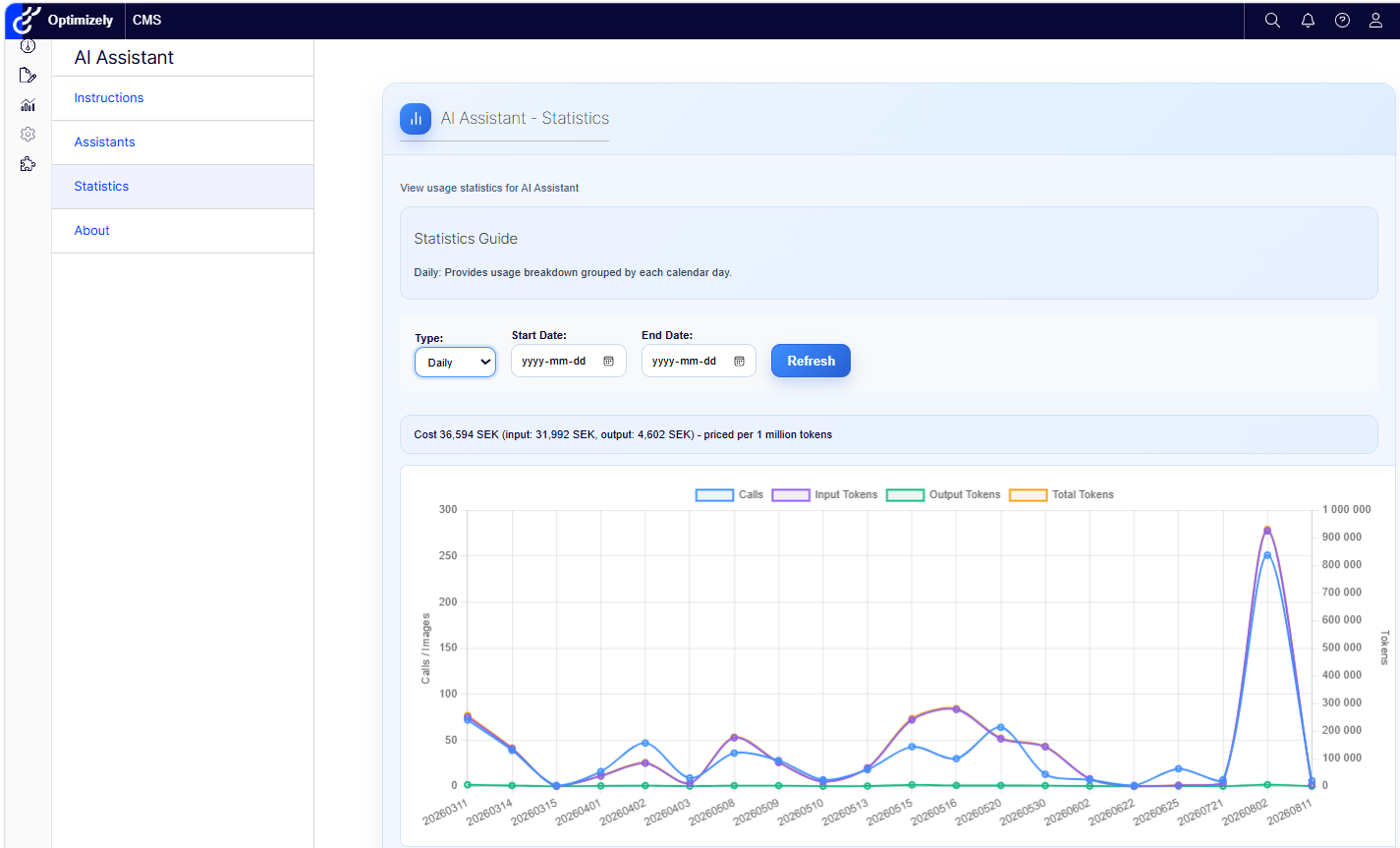Toggle Input Tokens series in chart legend
1400x848 pixels.
click(824, 495)
